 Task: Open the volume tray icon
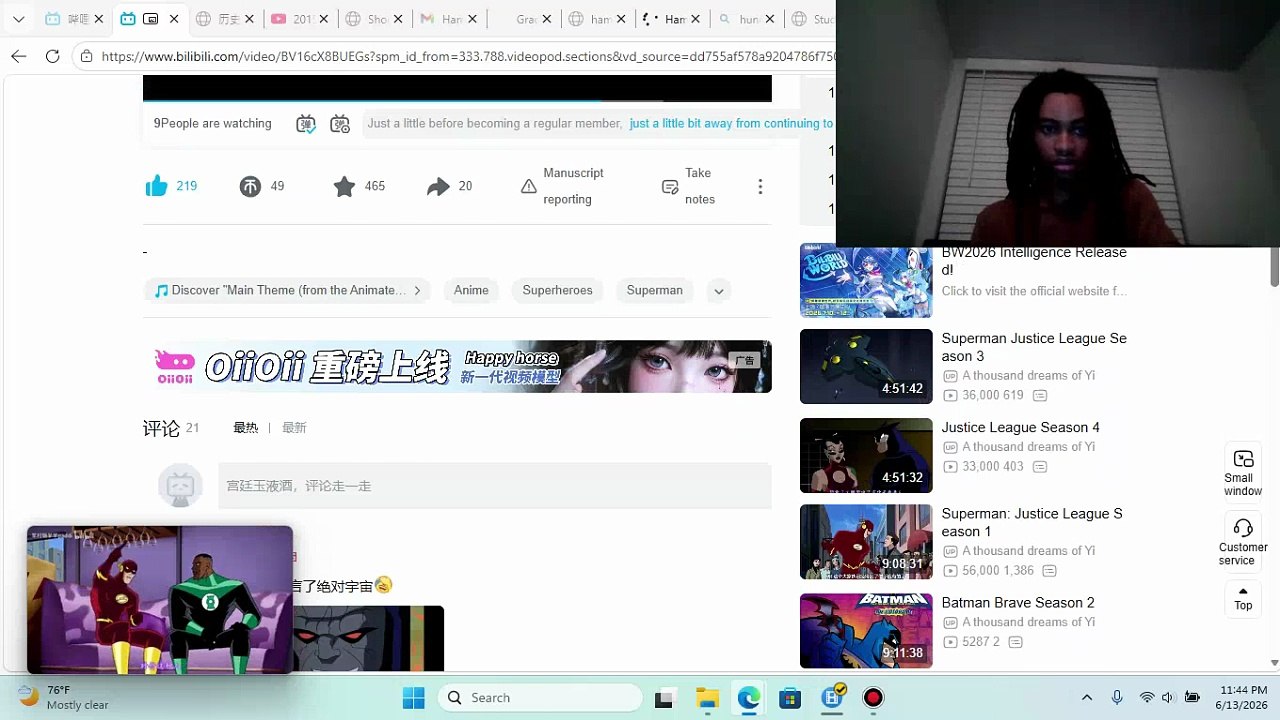1168,698
